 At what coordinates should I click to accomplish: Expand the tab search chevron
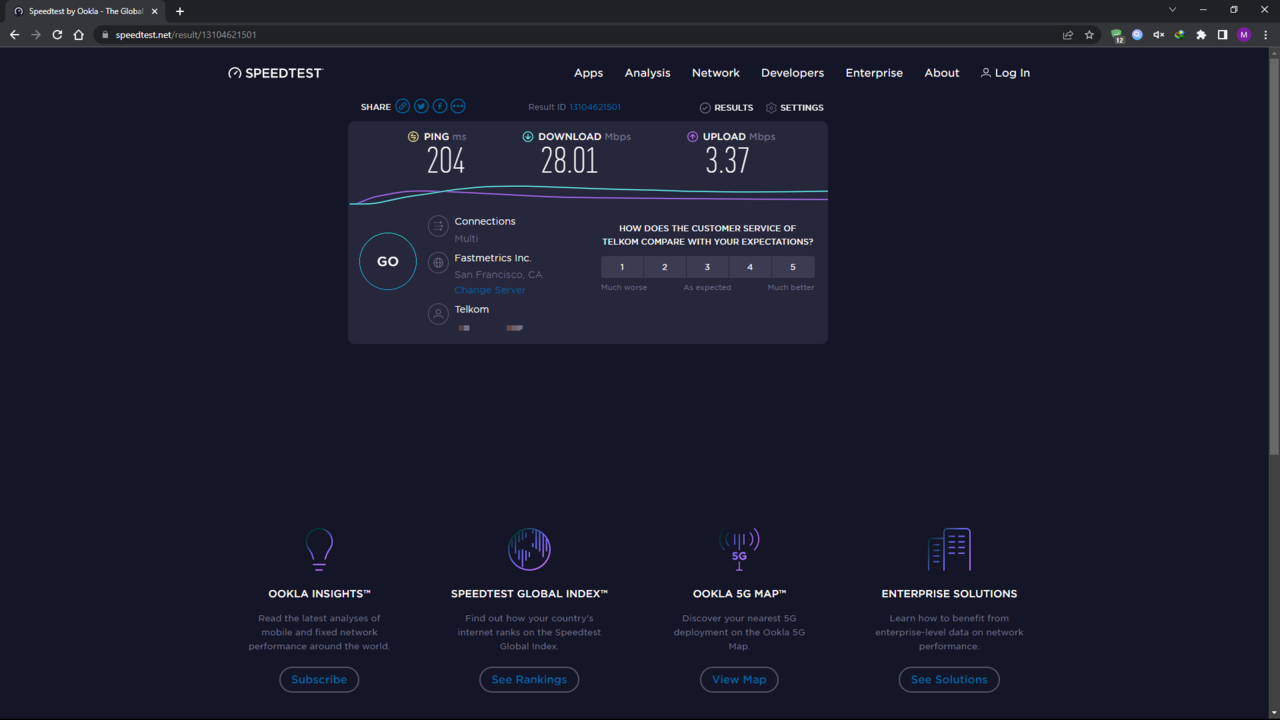1172,10
